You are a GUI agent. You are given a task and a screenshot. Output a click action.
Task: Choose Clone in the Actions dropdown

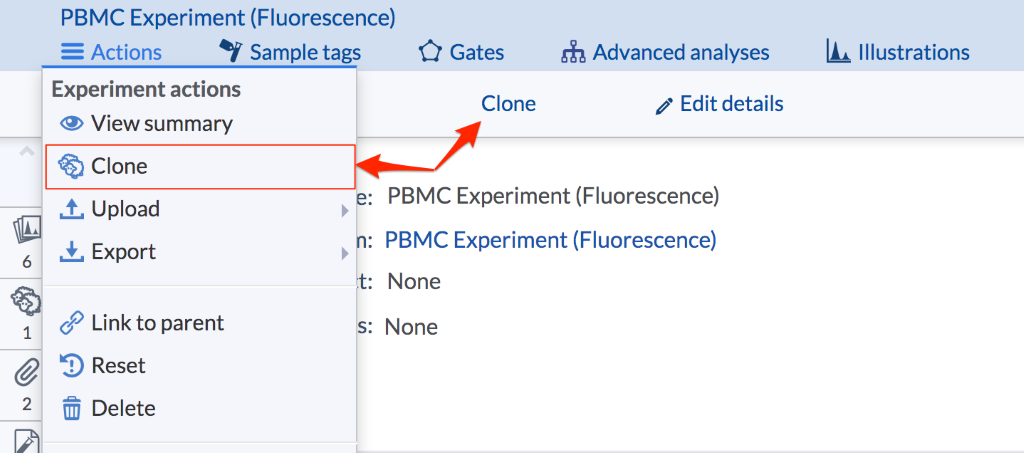click(199, 166)
